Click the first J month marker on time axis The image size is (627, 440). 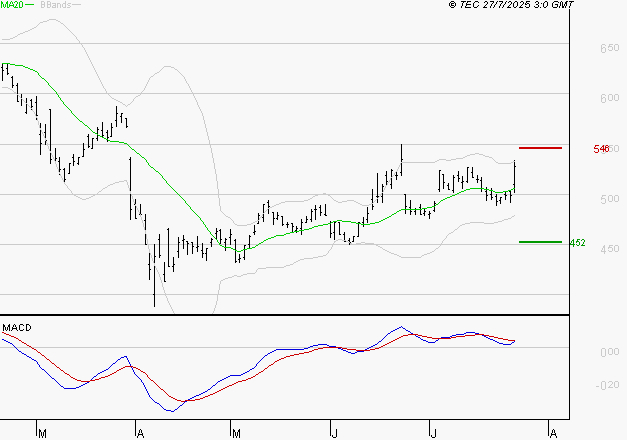pos(333,433)
